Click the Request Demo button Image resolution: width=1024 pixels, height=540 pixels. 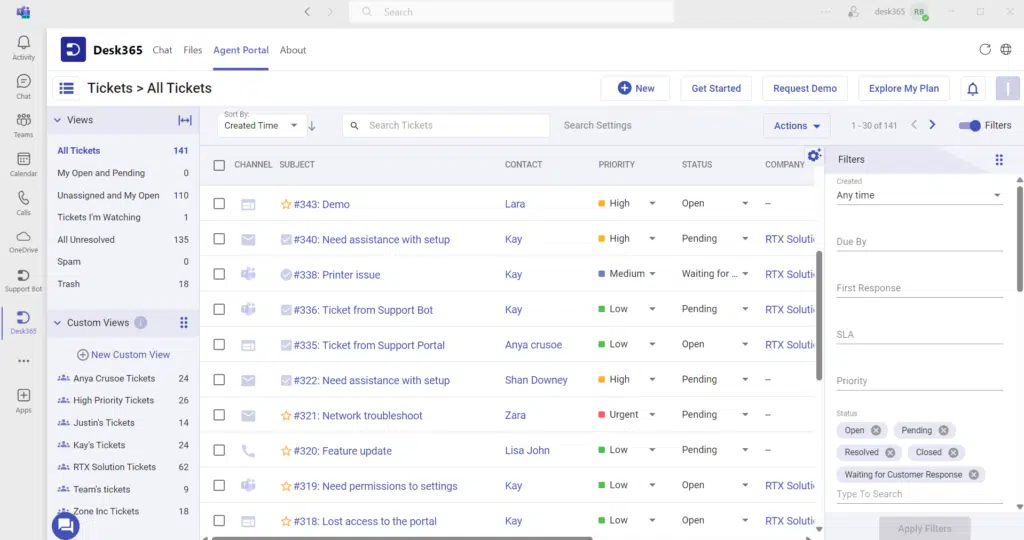coord(804,89)
